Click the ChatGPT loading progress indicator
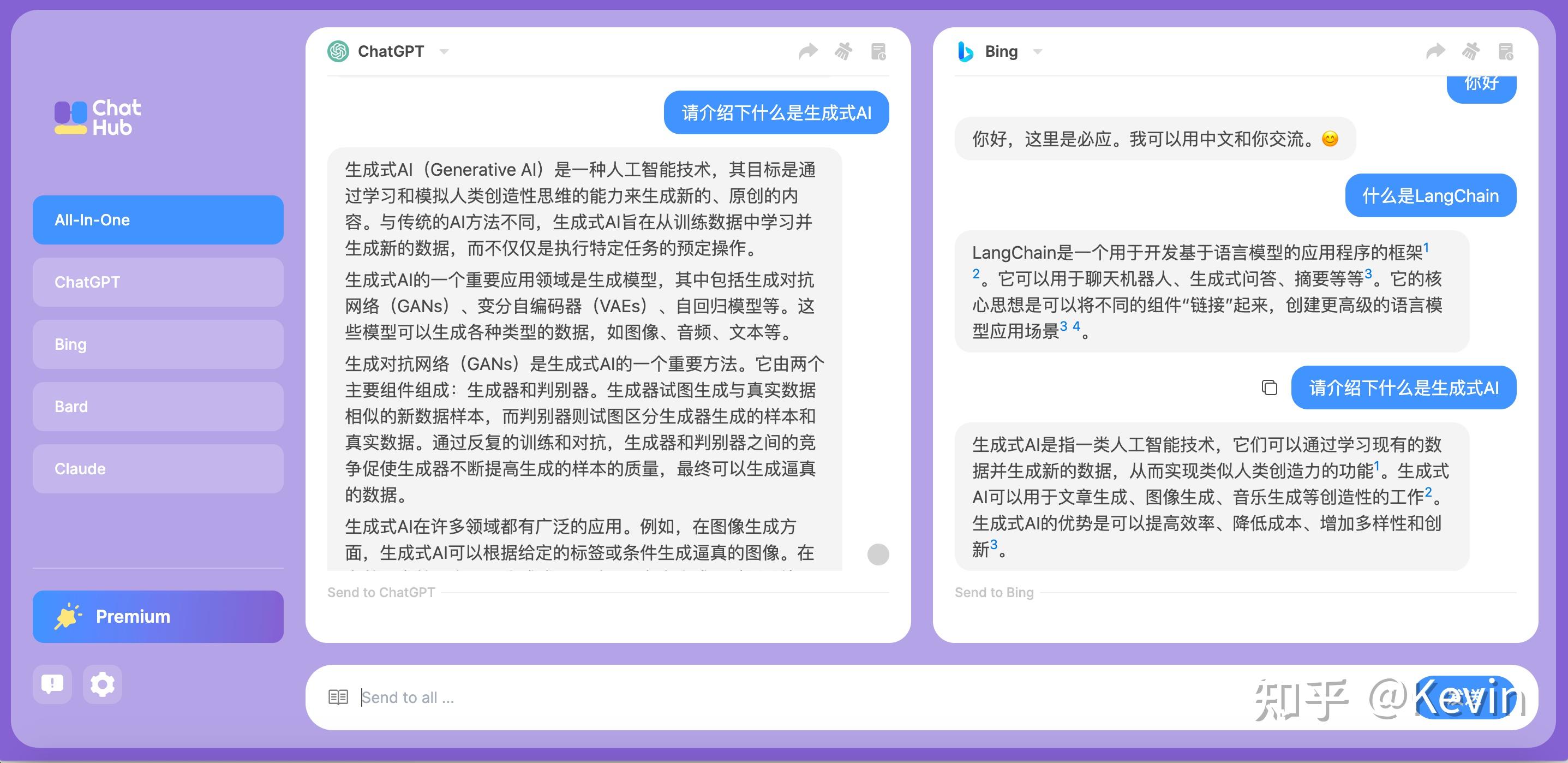This screenshot has height=763, width=1568. [x=877, y=555]
